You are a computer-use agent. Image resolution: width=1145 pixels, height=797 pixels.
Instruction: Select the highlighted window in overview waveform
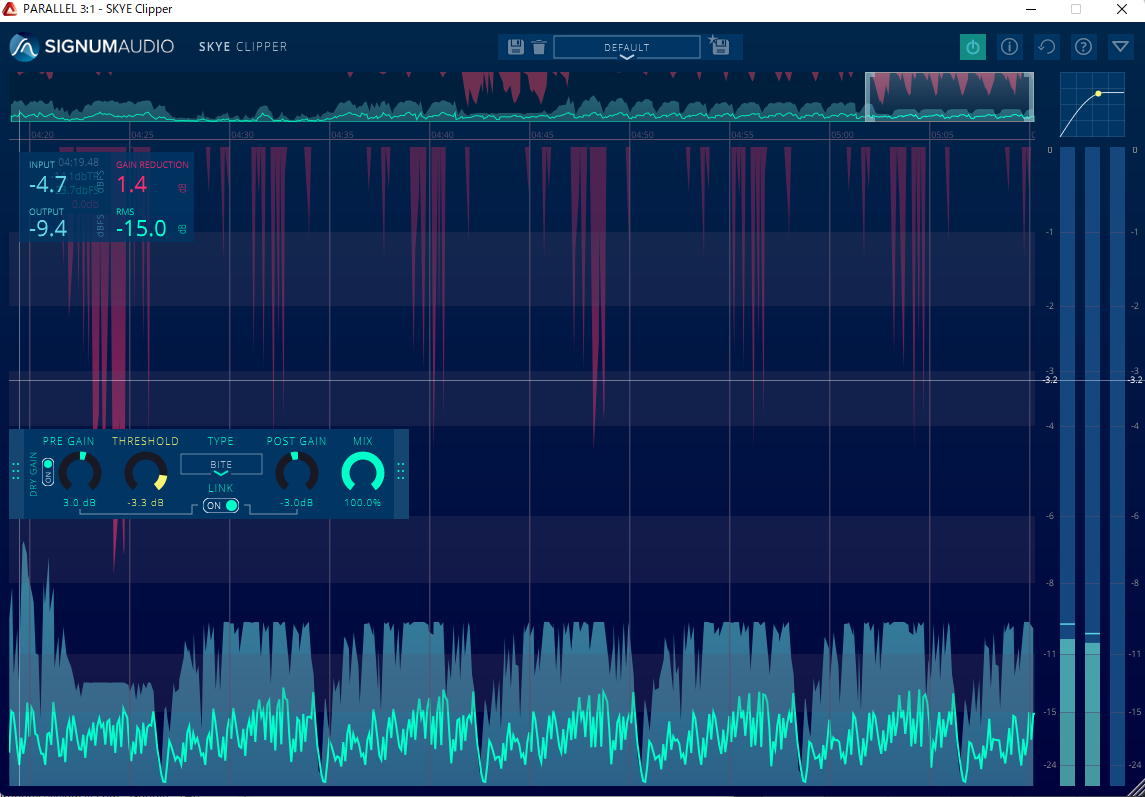click(949, 96)
